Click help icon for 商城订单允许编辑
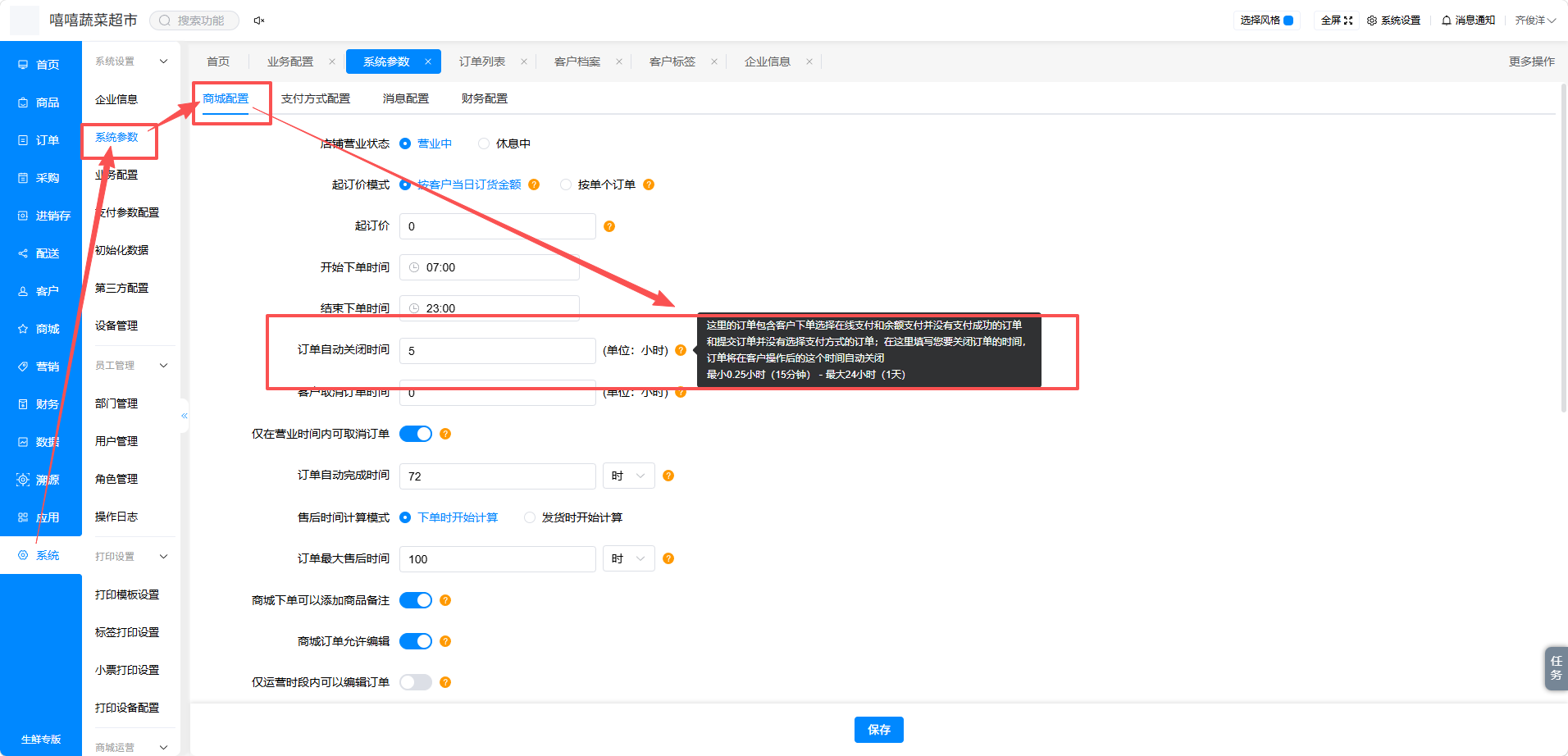Viewport: 1568px width, 756px height. 445,641
